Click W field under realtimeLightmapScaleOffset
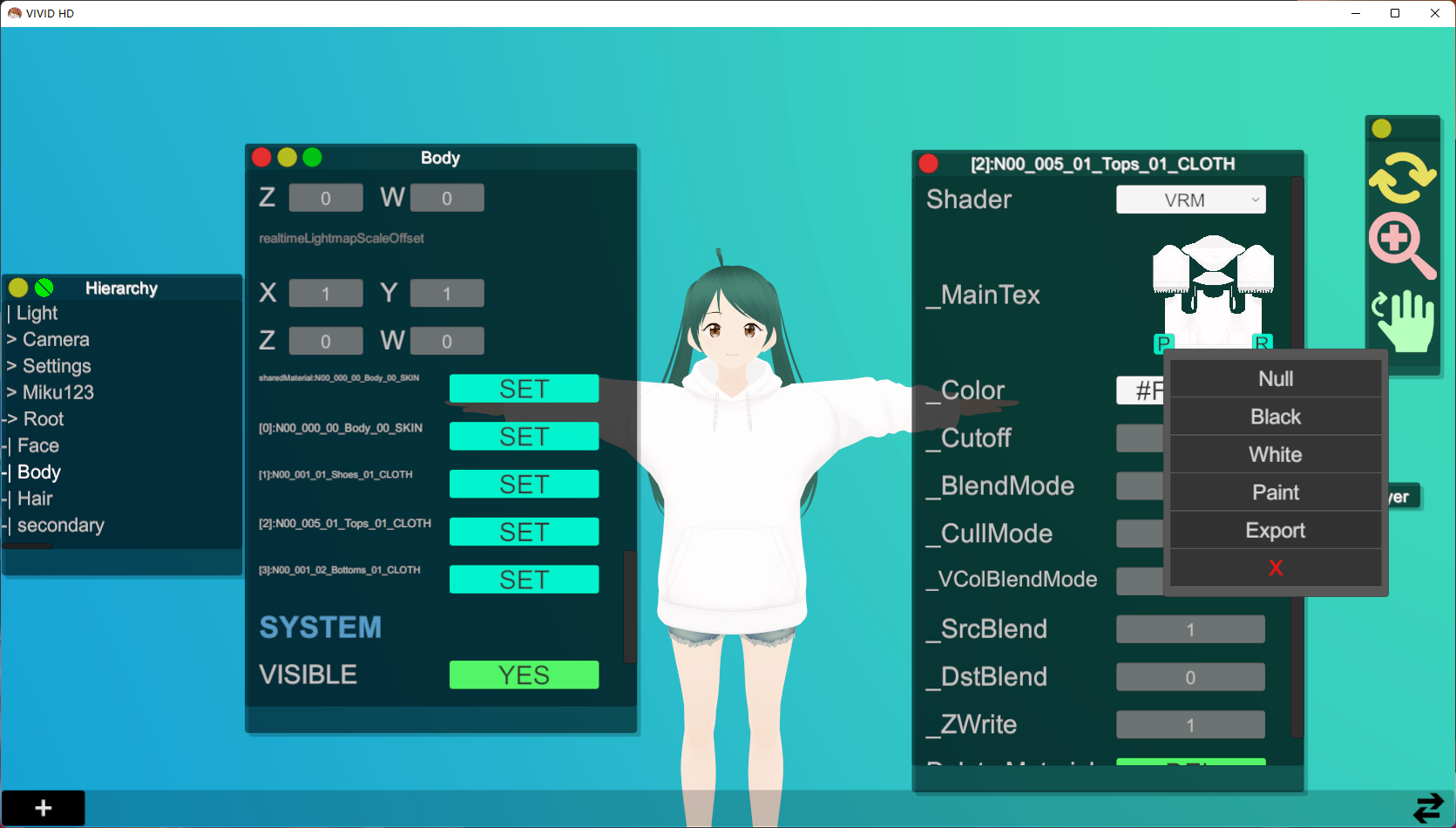The width and height of the screenshot is (1456, 828). pos(447,341)
